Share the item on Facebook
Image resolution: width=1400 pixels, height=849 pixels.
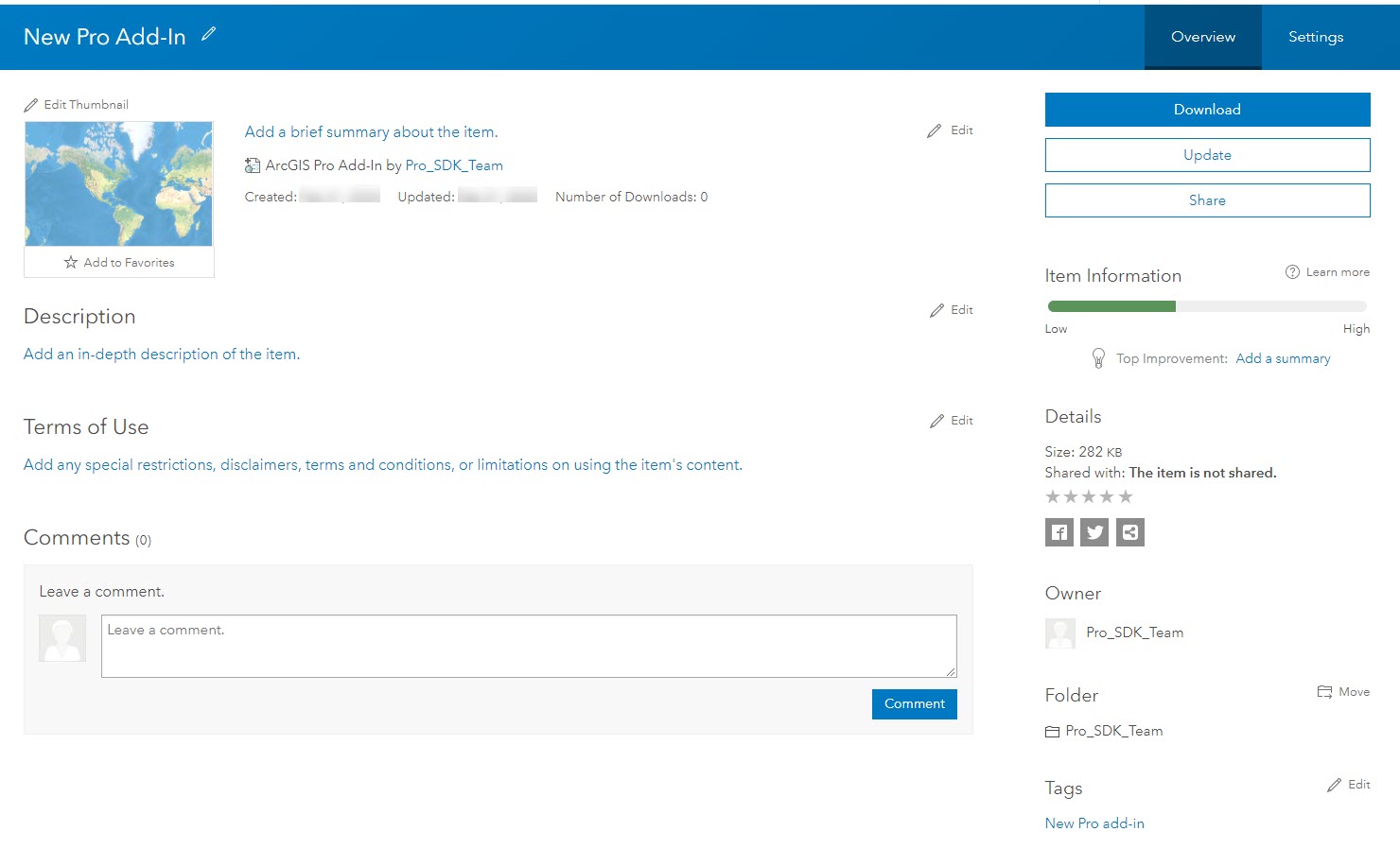click(x=1059, y=532)
